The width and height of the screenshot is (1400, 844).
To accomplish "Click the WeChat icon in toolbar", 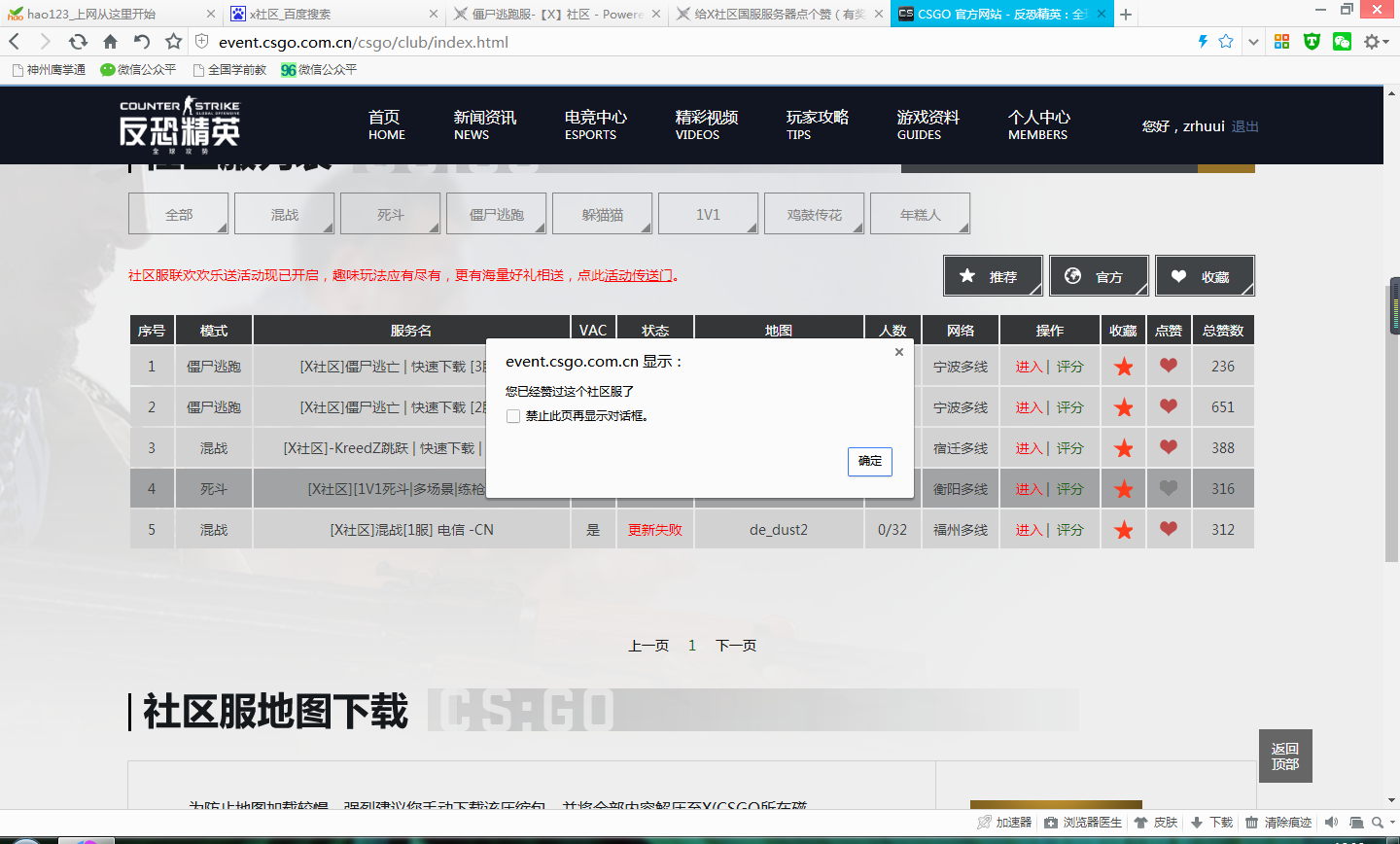I will click(1342, 42).
